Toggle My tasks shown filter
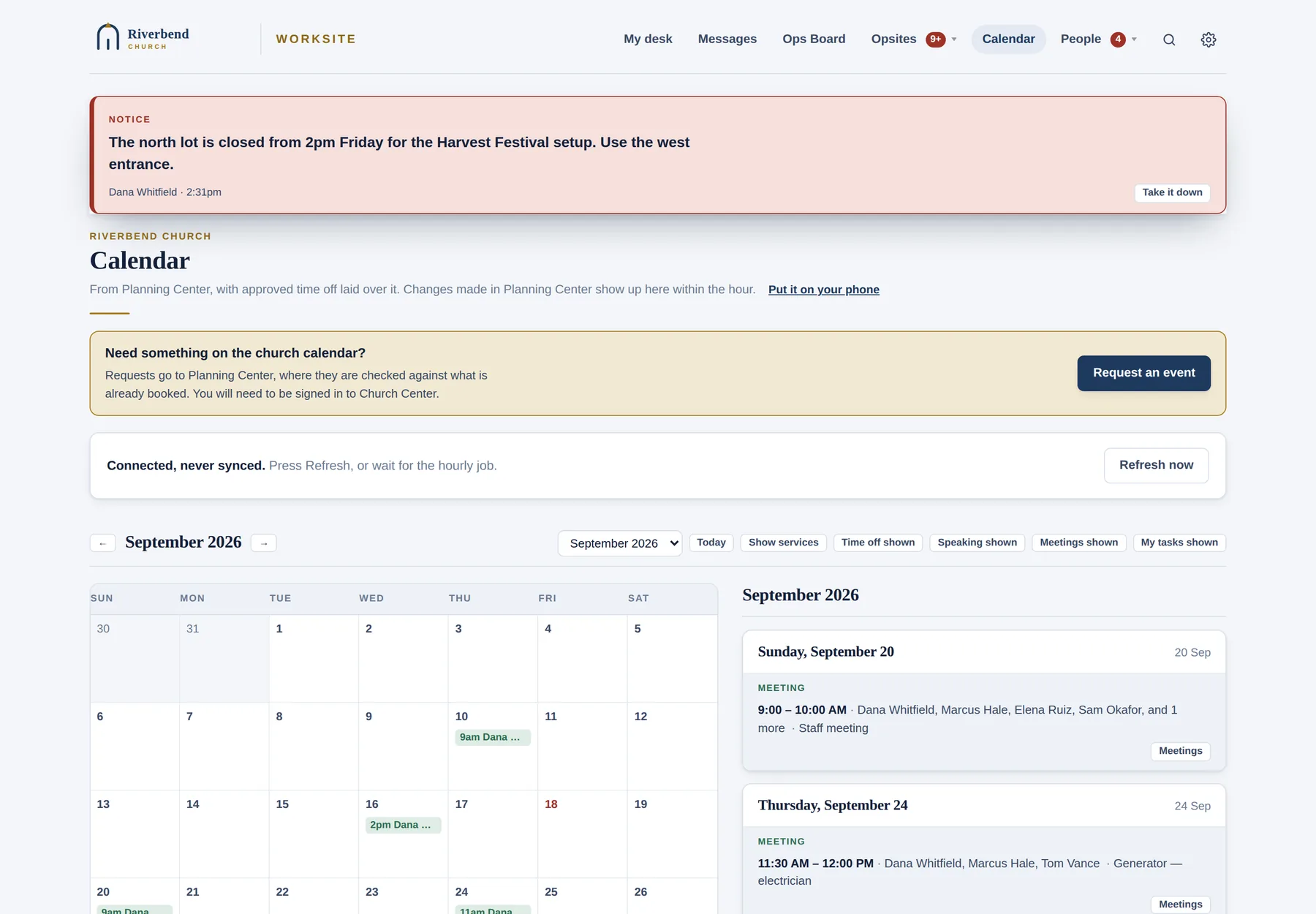Screen dimensions: 1316x914 pos(1179,543)
